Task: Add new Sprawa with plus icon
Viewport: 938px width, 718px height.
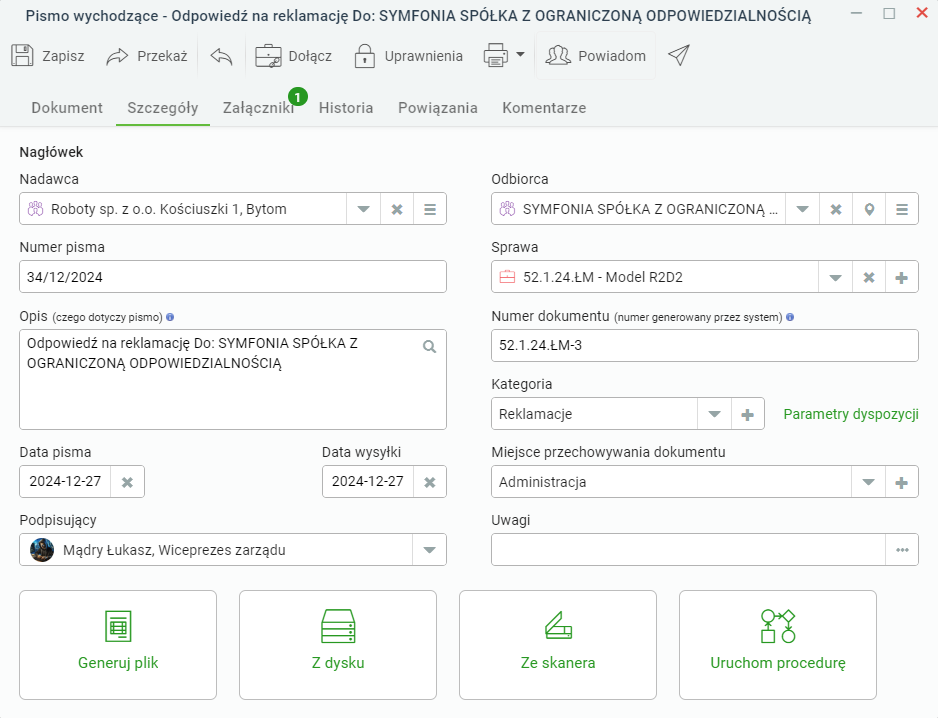Action: click(x=902, y=277)
